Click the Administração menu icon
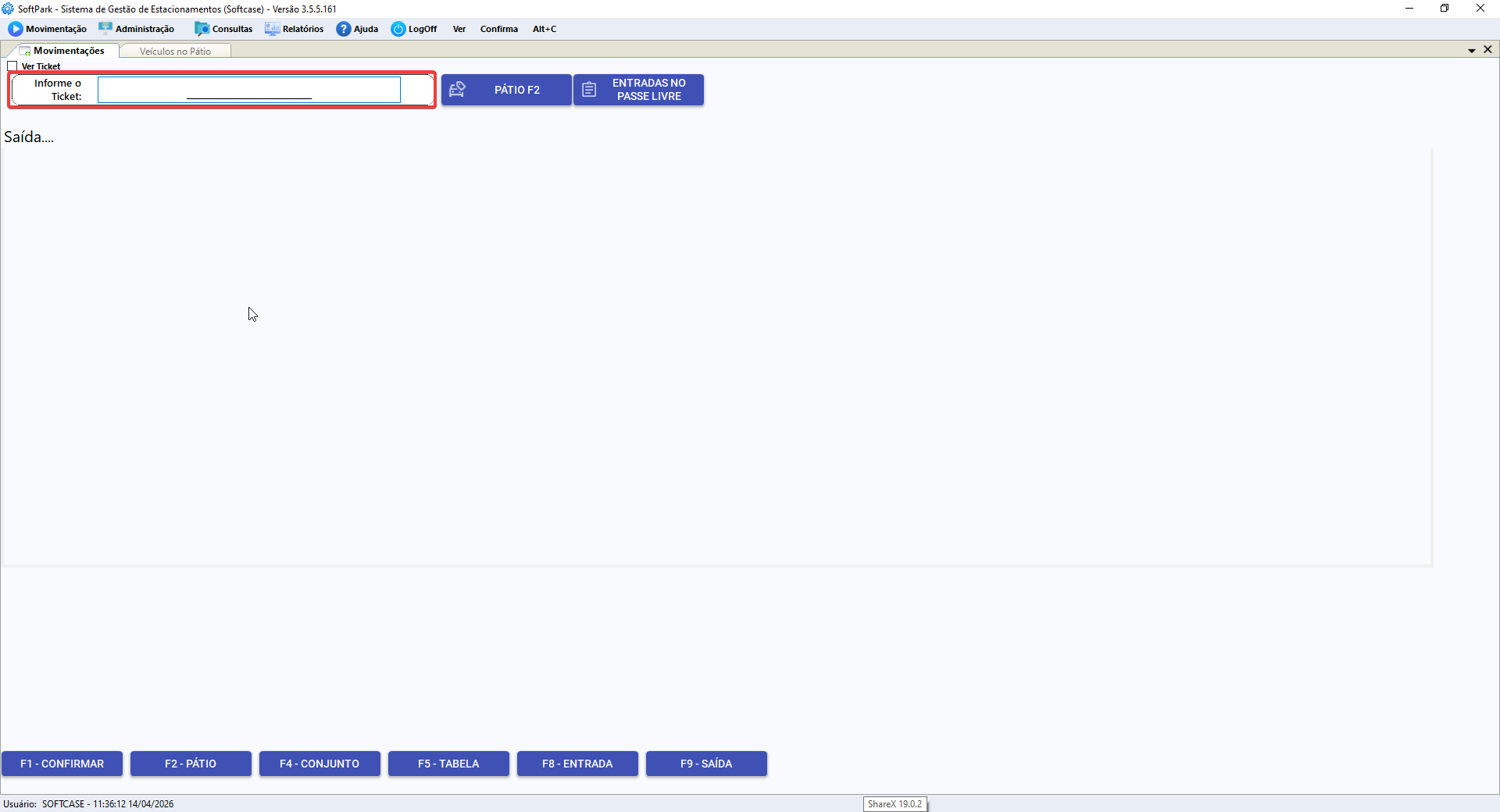Image resolution: width=1500 pixels, height=812 pixels. click(105, 29)
